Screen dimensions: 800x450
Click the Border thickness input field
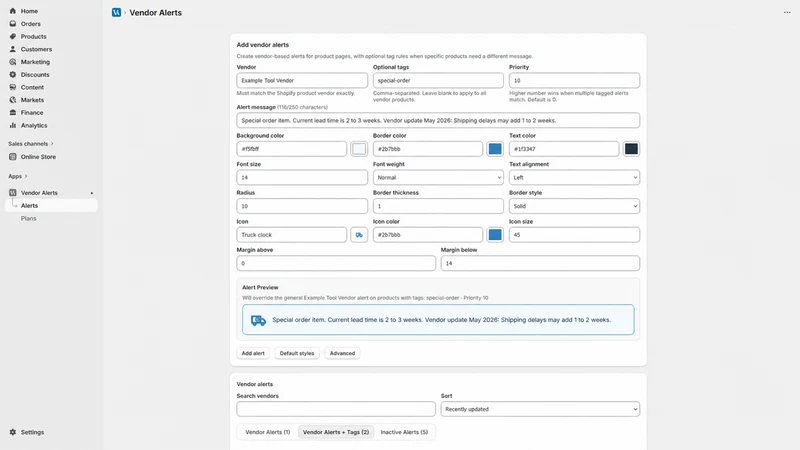[x=438, y=206]
